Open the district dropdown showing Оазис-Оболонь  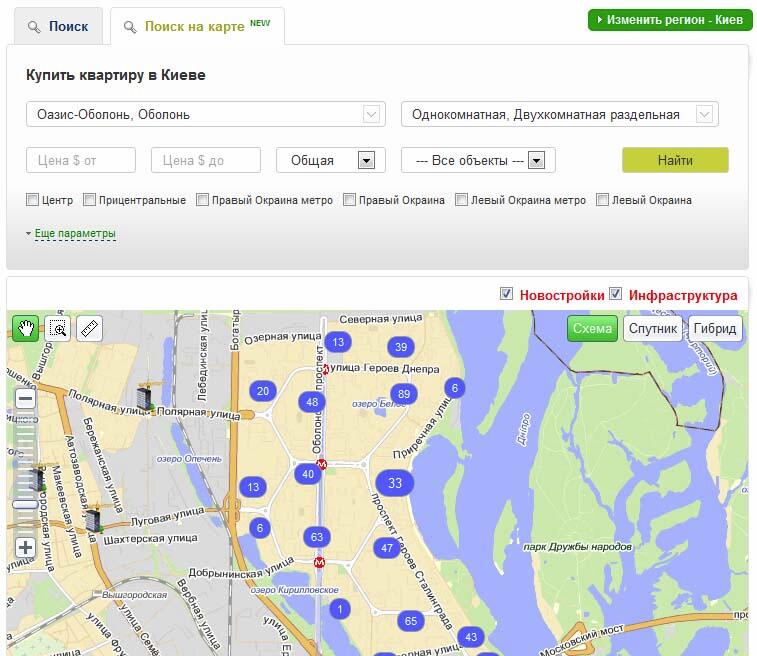pyautogui.click(x=205, y=114)
